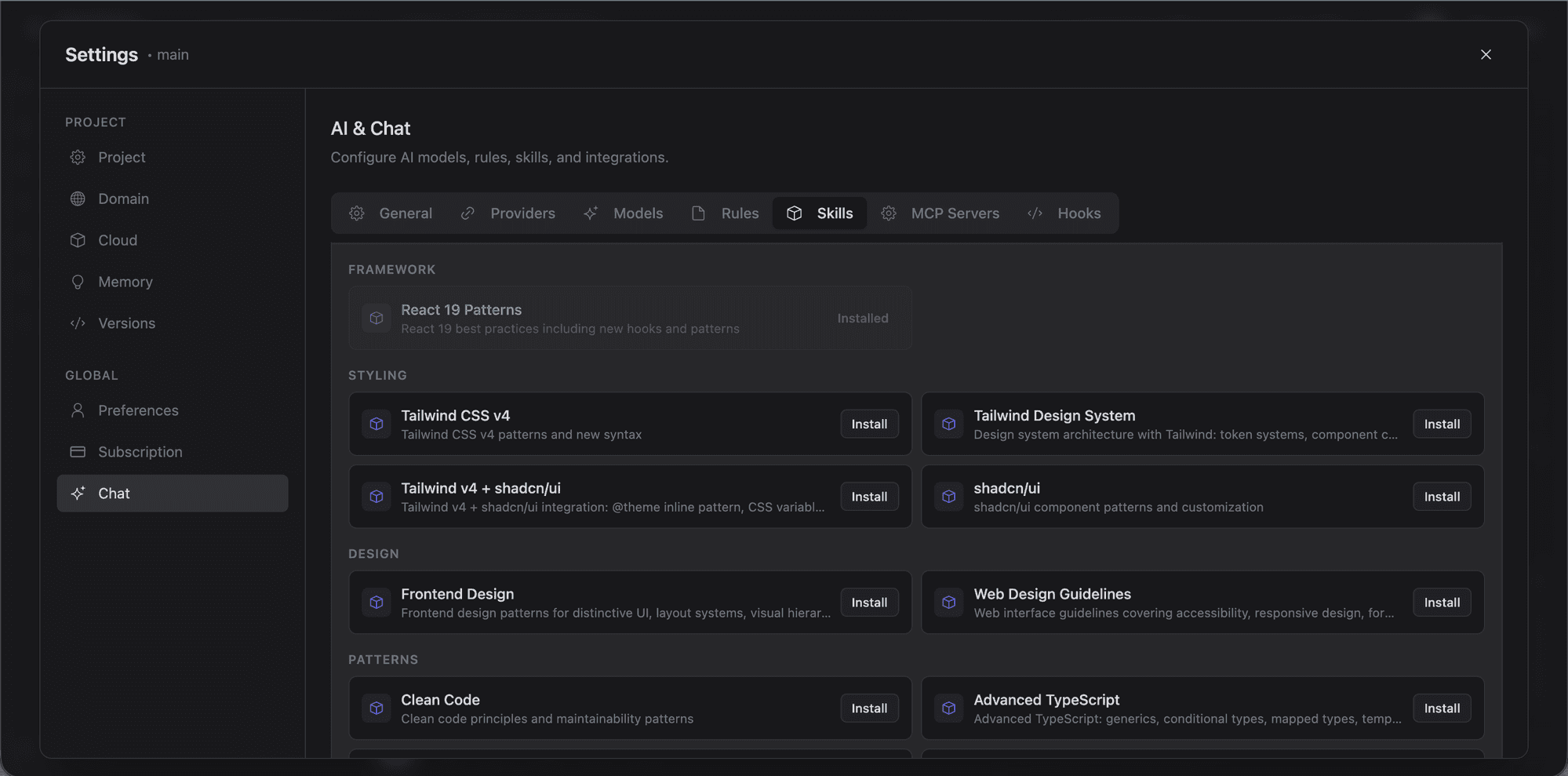Click the Chat sparkle icon in sidebar
The width and height of the screenshot is (1568, 776).
pyautogui.click(x=78, y=494)
